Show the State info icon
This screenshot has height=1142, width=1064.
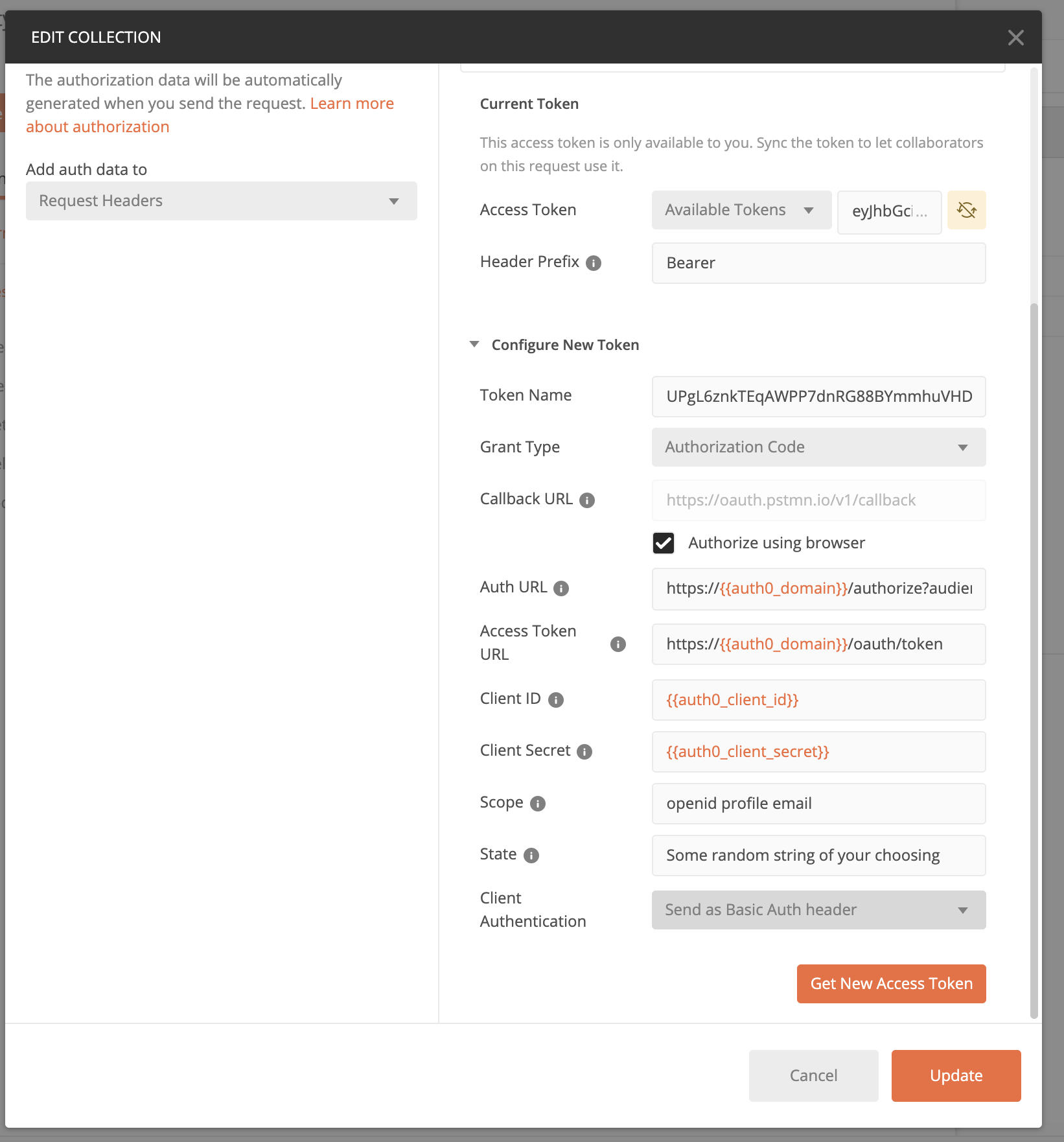(x=531, y=856)
